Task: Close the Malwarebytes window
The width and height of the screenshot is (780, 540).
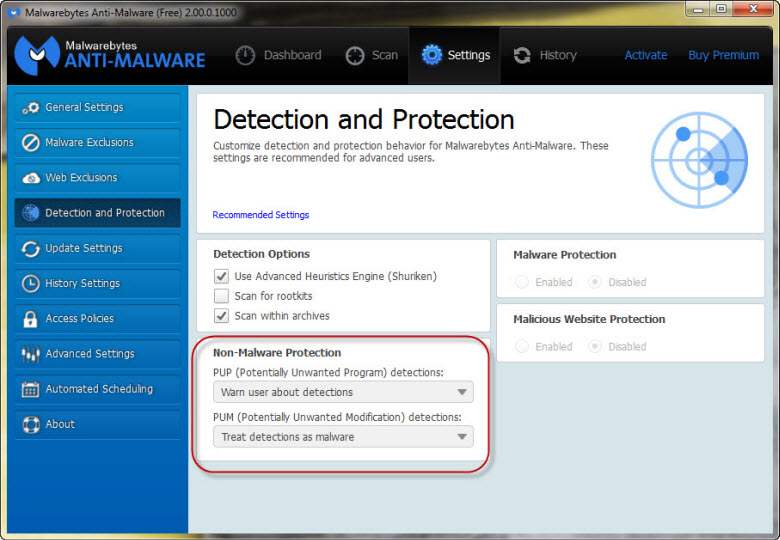Action: 753,9
